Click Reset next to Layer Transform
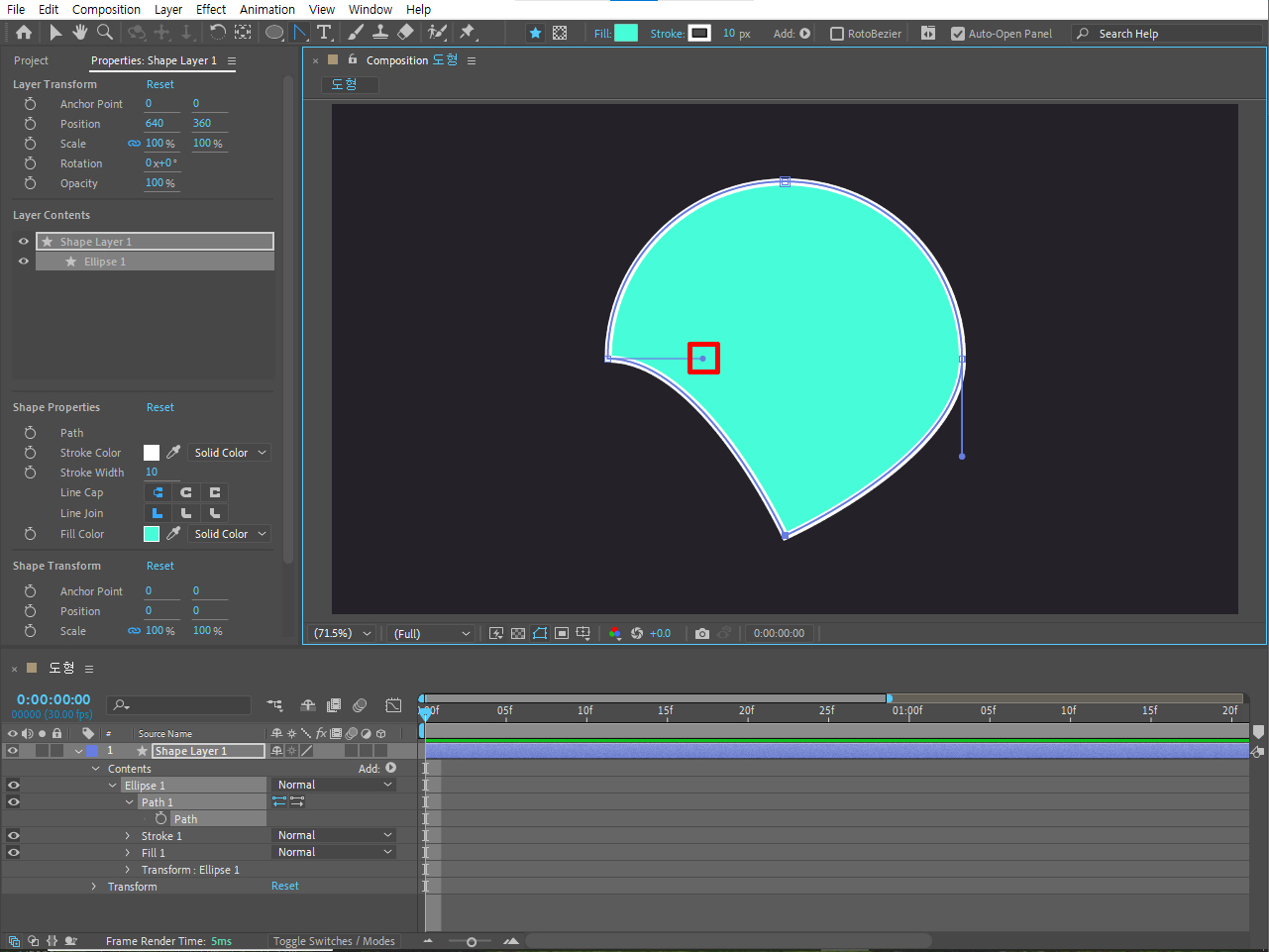This screenshot has width=1269, height=952. tap(160, 84)
